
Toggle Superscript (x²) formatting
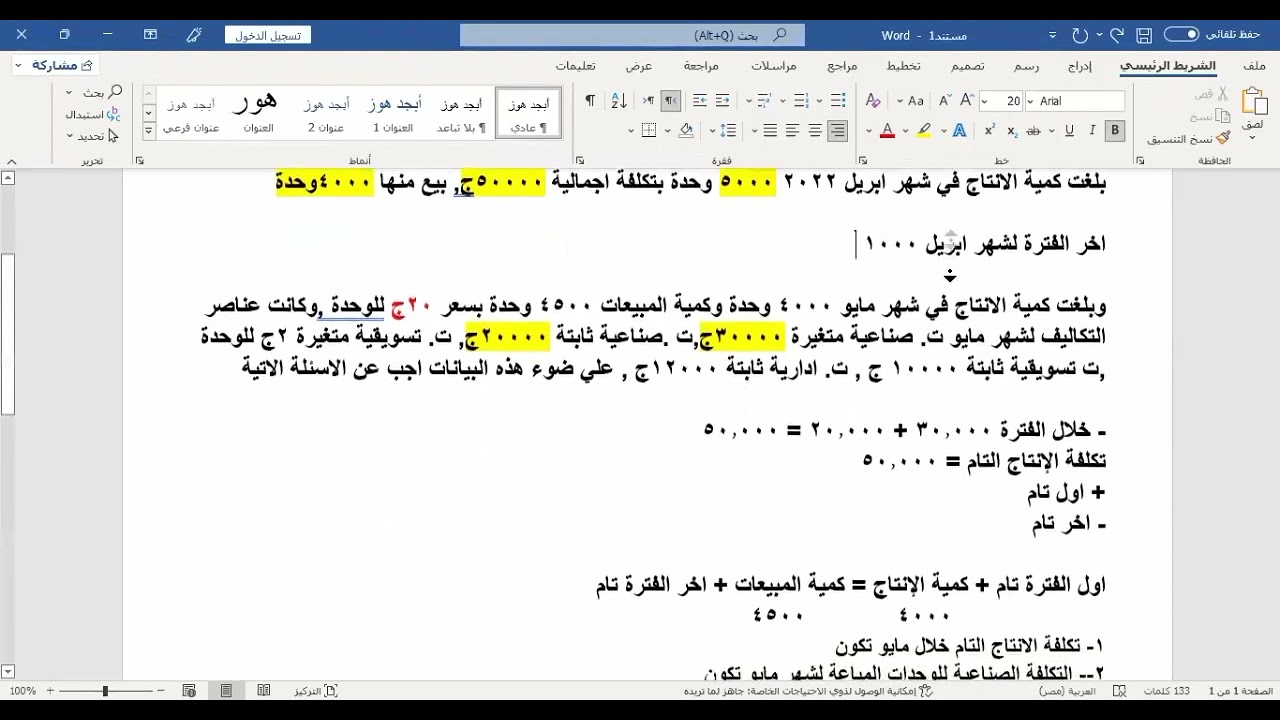click(x=989, y=130)
